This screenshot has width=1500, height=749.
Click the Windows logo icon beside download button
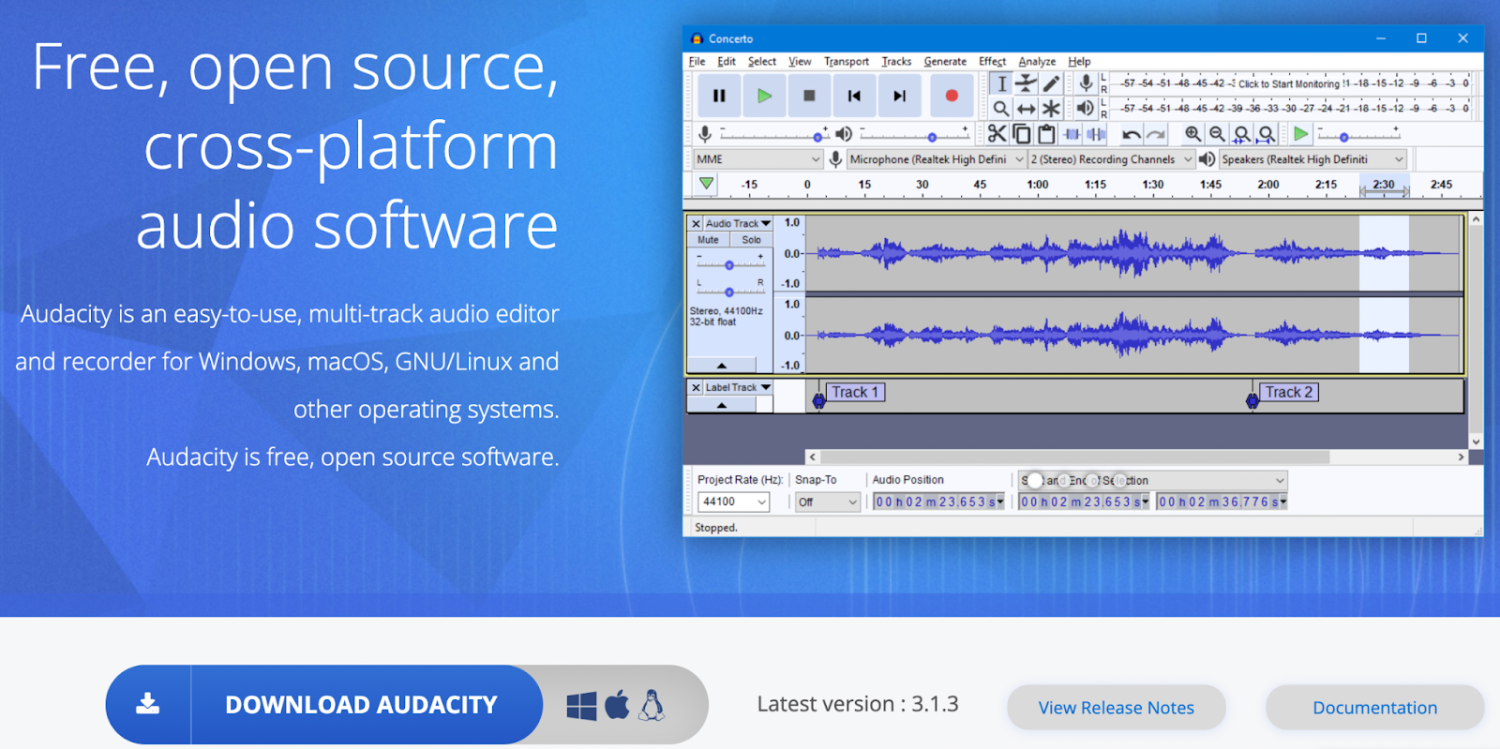point(582,706)
